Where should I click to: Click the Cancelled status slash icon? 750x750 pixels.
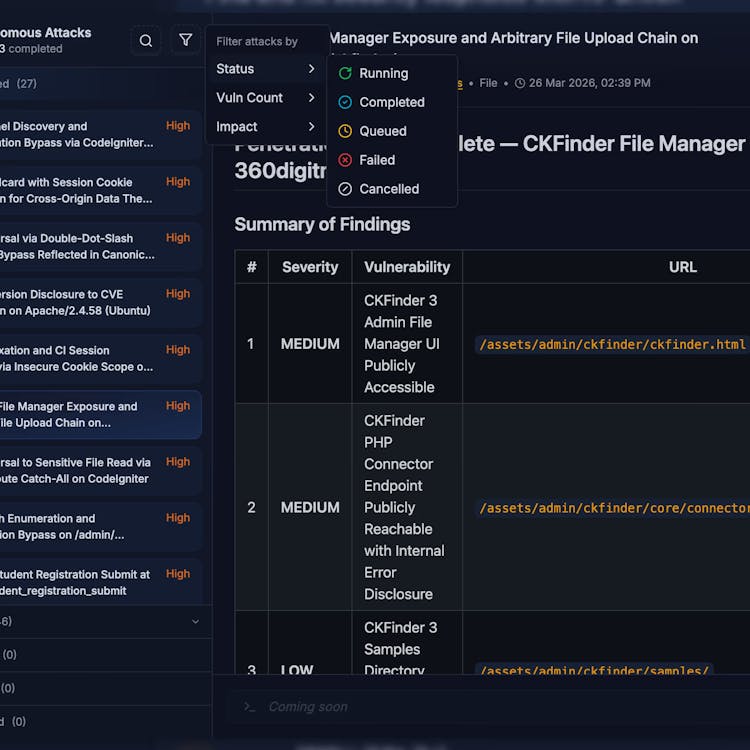[345, 189]
